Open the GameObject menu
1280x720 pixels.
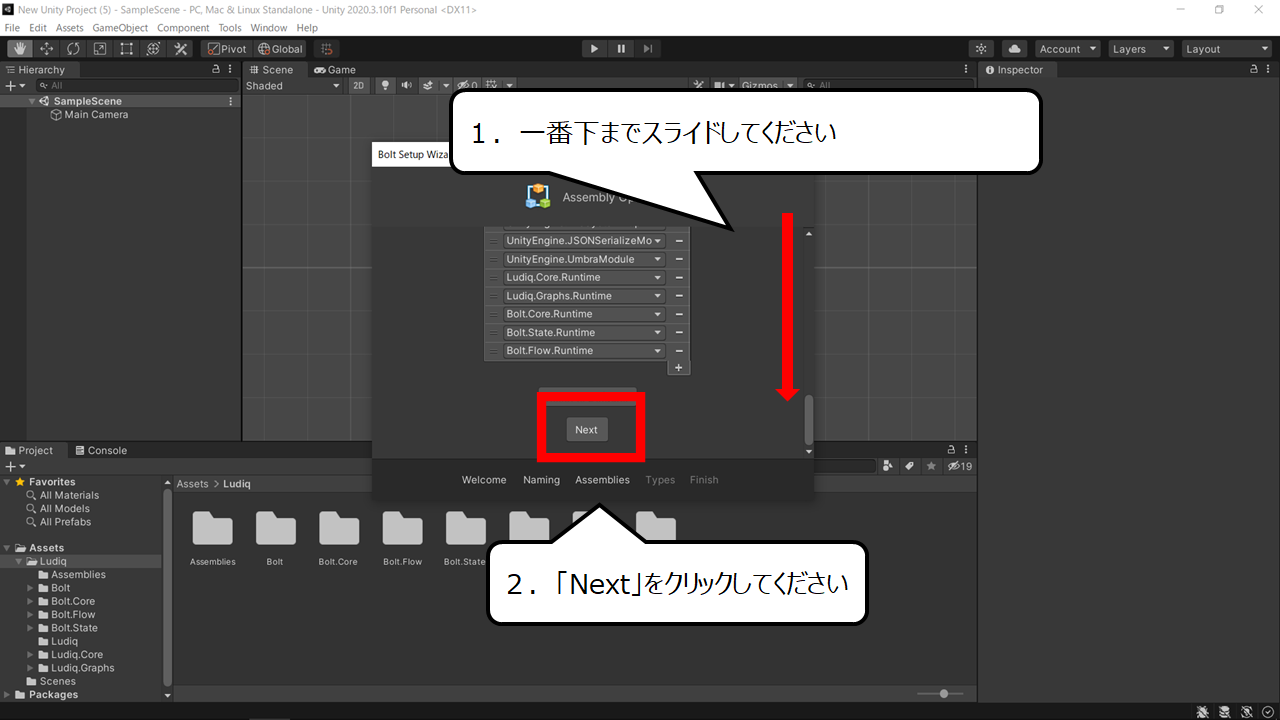coord(120,28)
